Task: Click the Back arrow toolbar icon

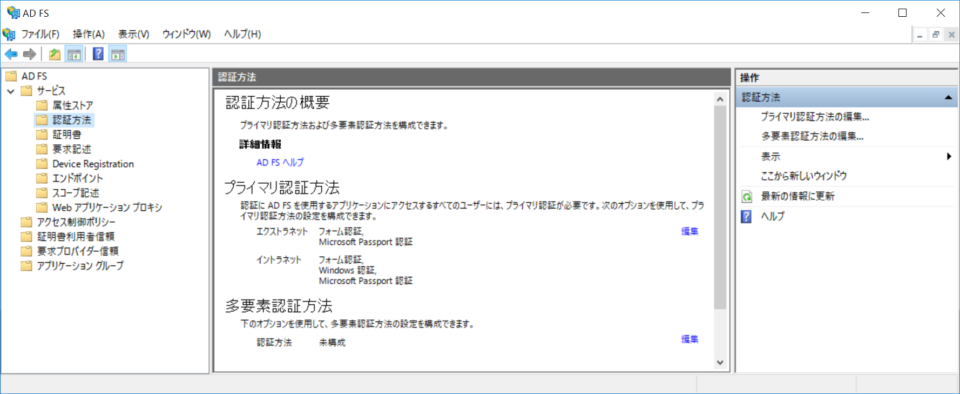Action: click(x=10, y=54)
